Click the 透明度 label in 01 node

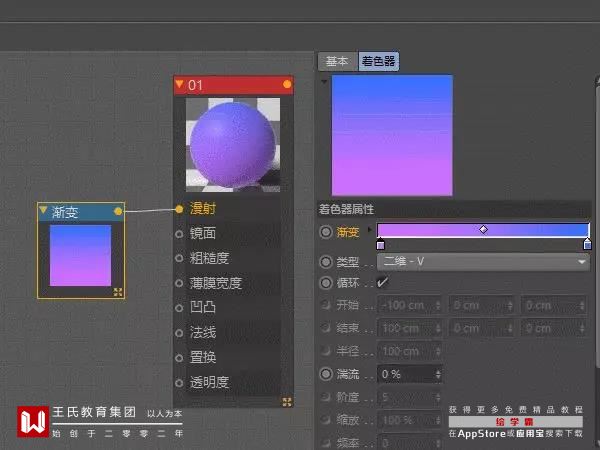coord(209,382)
